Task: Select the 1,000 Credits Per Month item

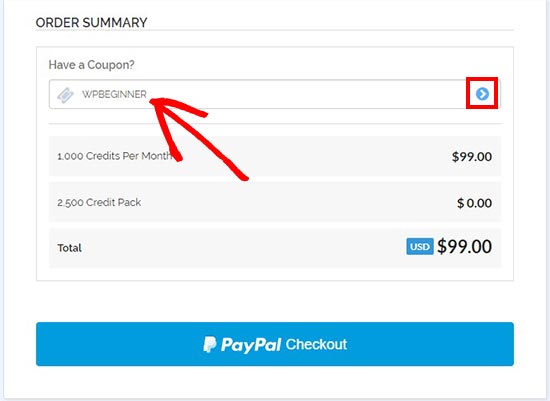Action: click(x=115, y=156)
